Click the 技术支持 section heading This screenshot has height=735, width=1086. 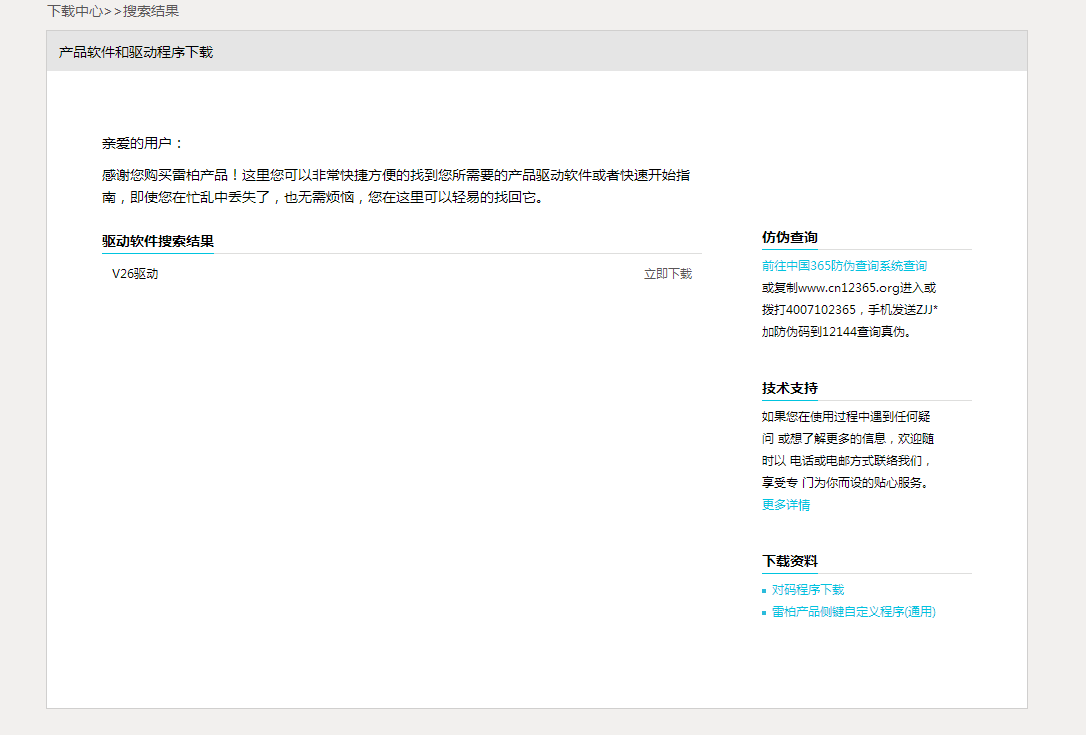789,388
